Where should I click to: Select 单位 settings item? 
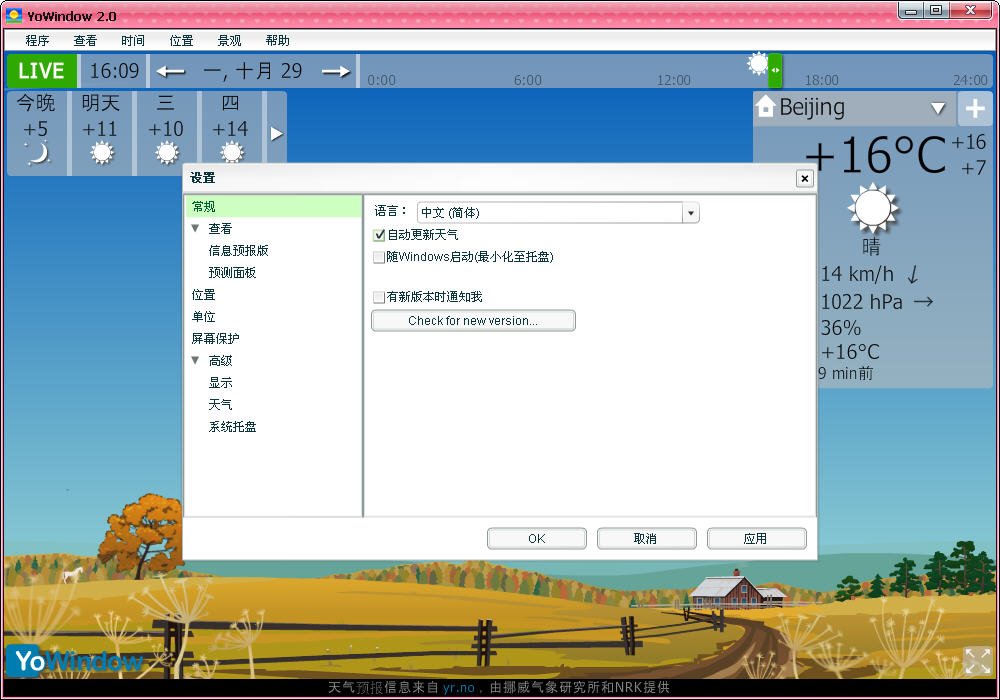[203, 317]
